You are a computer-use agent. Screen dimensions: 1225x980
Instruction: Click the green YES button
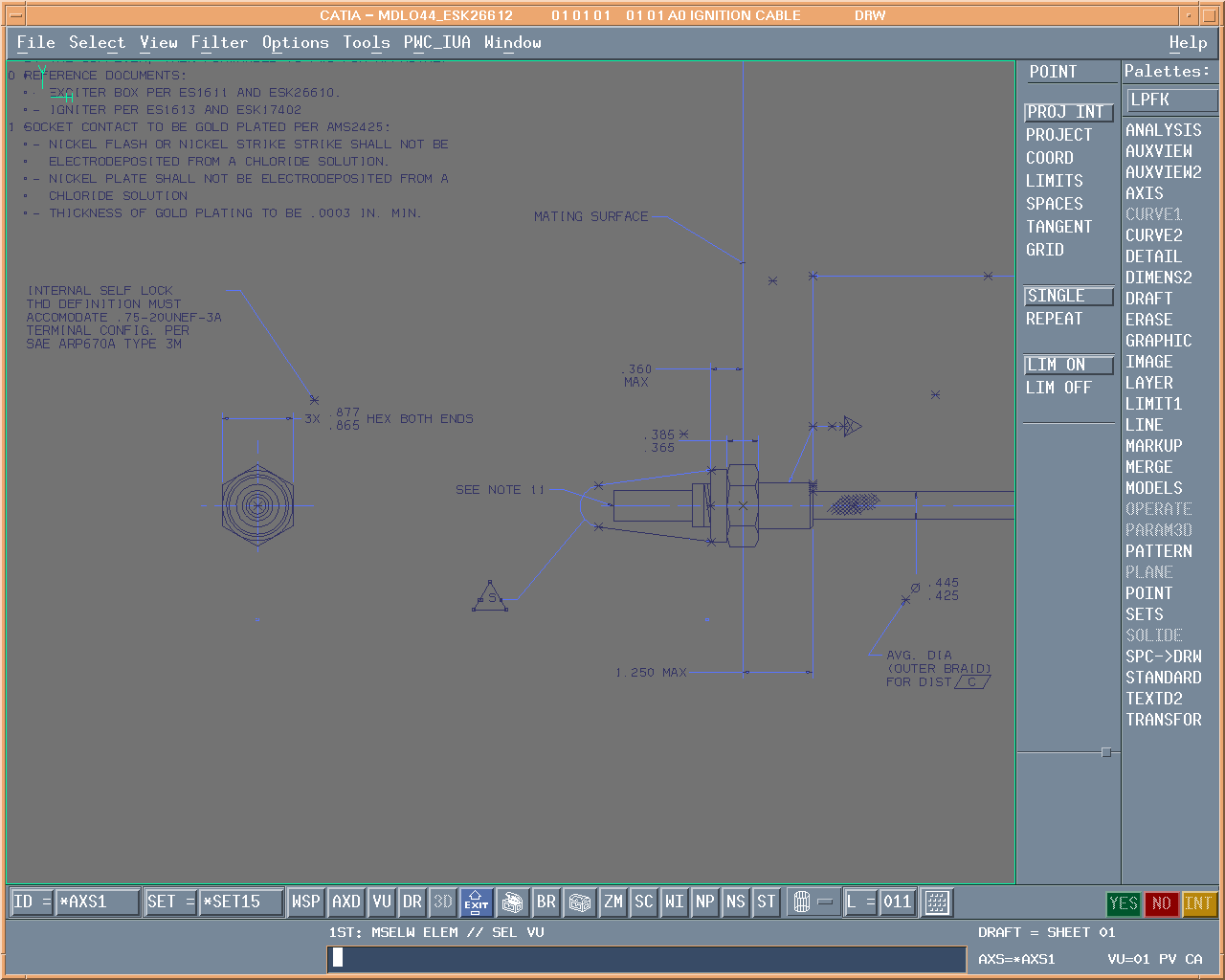(1123, 903)
